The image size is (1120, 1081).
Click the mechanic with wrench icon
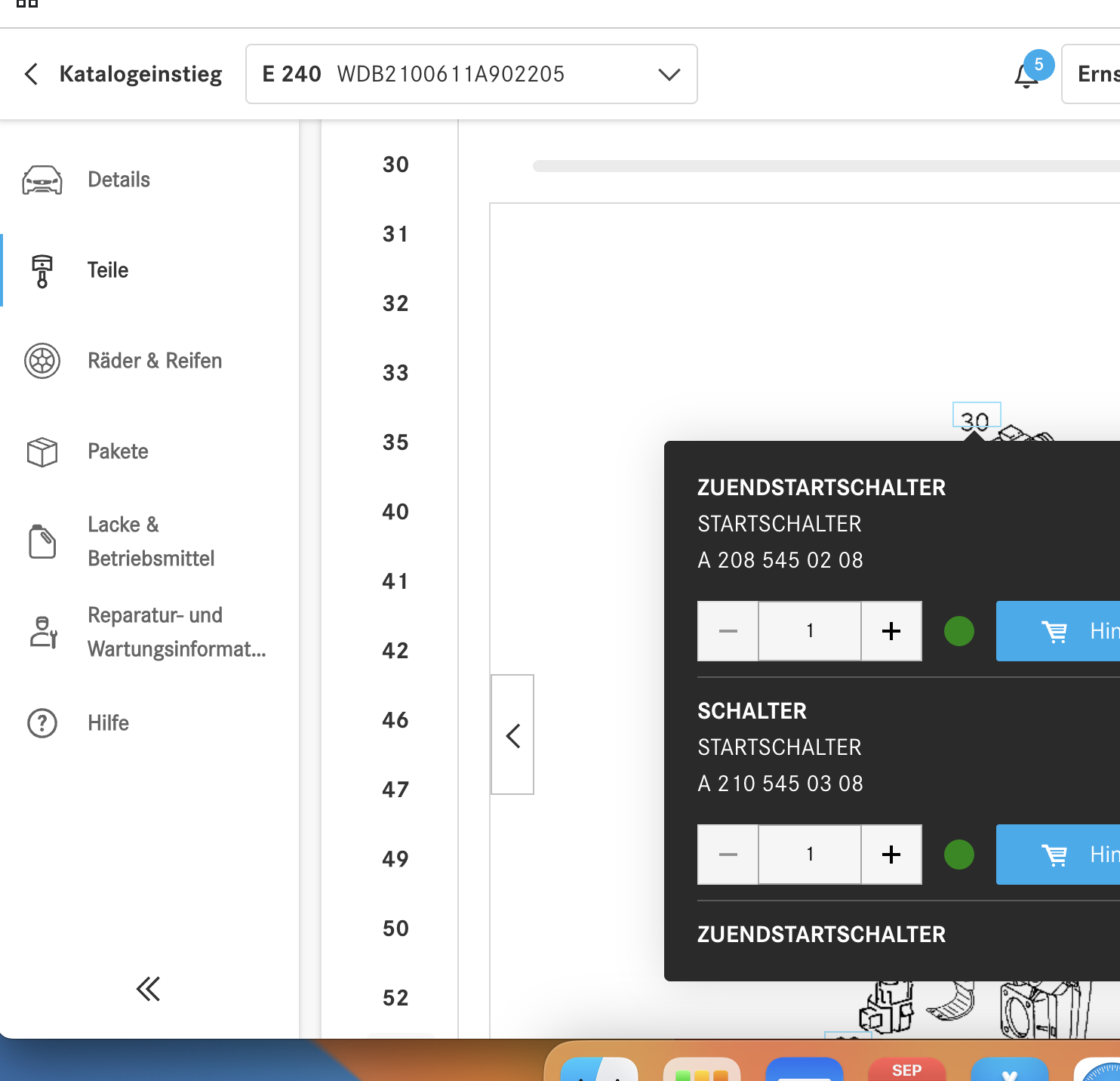(43, 632)
